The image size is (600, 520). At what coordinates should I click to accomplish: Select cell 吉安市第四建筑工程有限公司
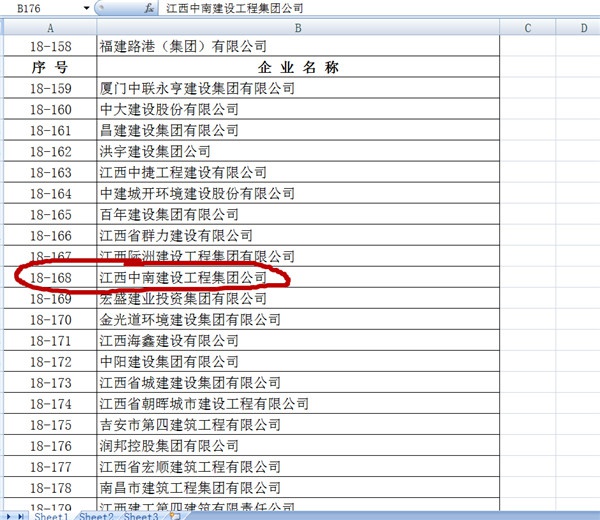coord(298,424)
